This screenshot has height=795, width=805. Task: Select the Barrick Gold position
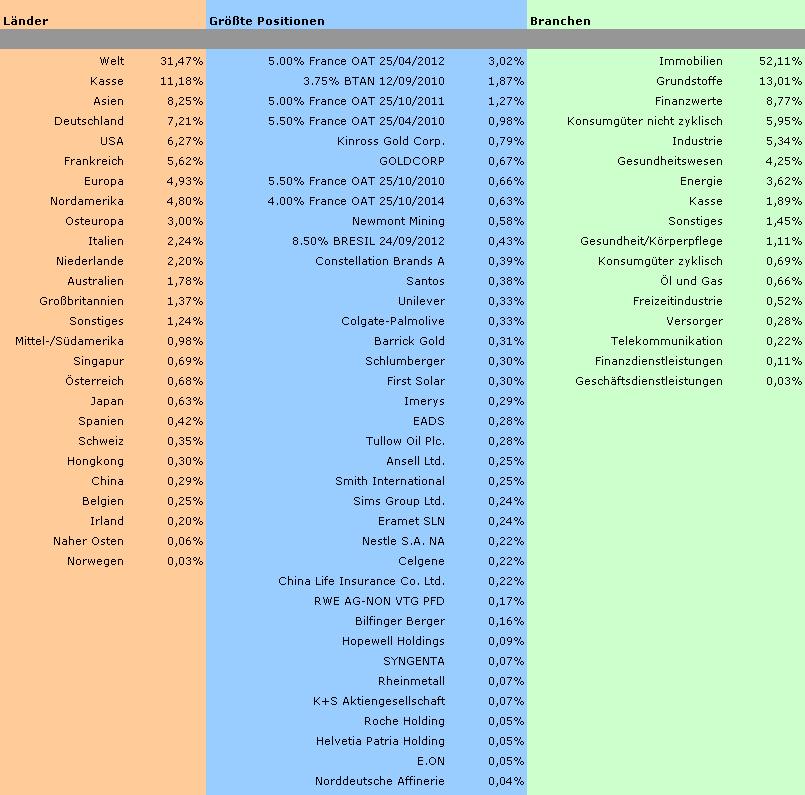(x=409, y=341)
